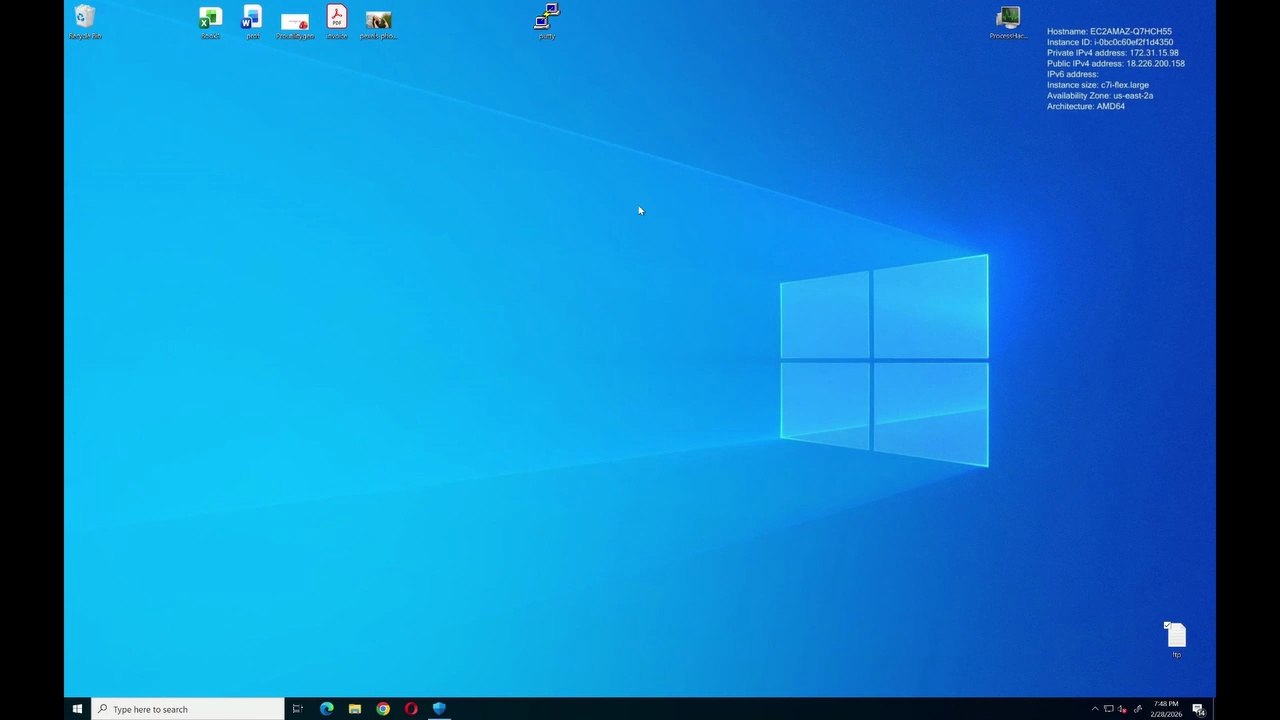The image size is (1280, 720).
Task: Select the Excel workbook icon on desktop
Action: pyautogui.click(x=210, y=22)
